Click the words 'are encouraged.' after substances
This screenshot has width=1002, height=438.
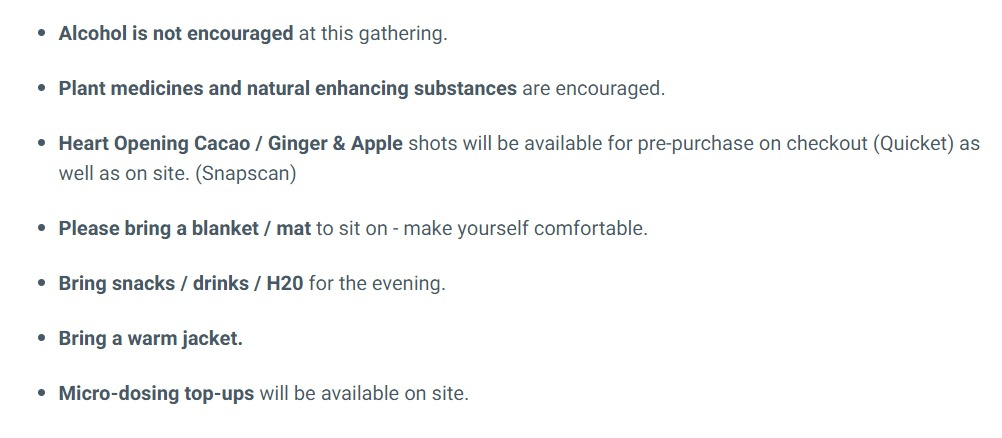(593, 88)
